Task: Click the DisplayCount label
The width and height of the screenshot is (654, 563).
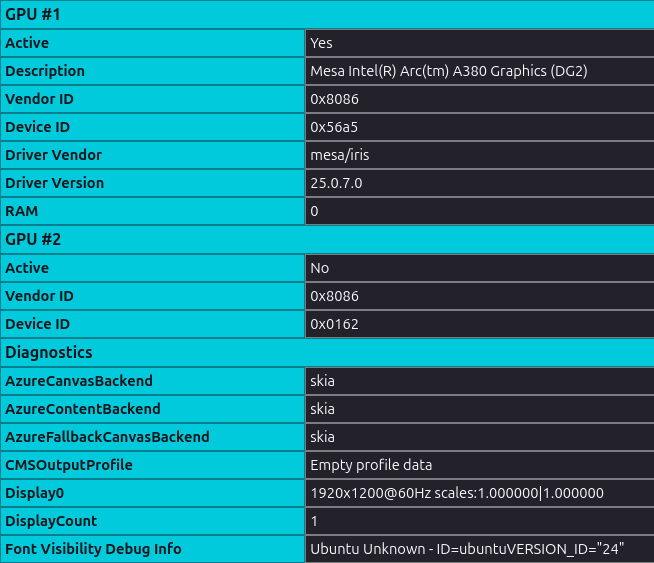Action: click(x=50, y=521)
